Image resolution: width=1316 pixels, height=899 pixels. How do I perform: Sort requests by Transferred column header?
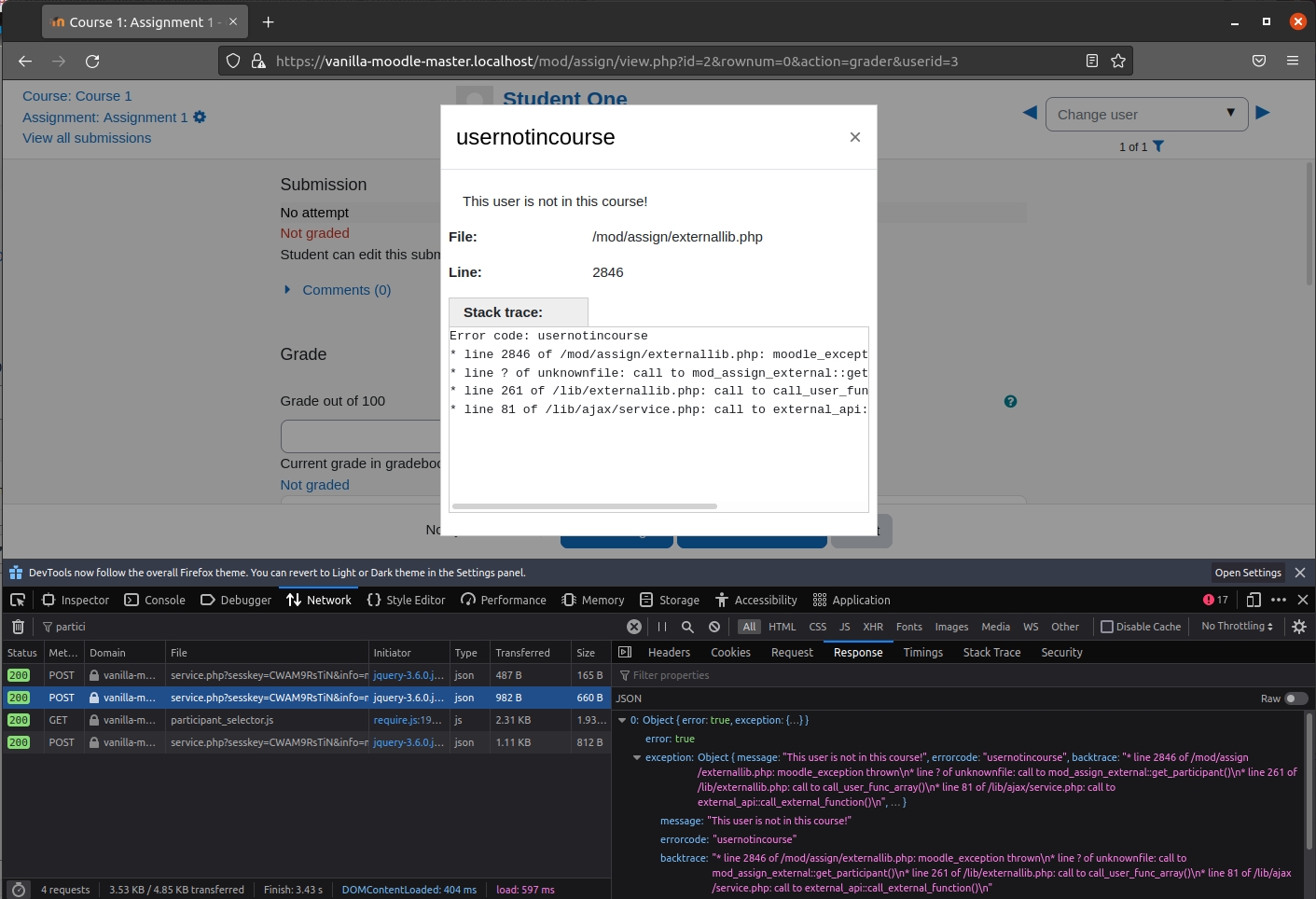click(x=531, y=653)
